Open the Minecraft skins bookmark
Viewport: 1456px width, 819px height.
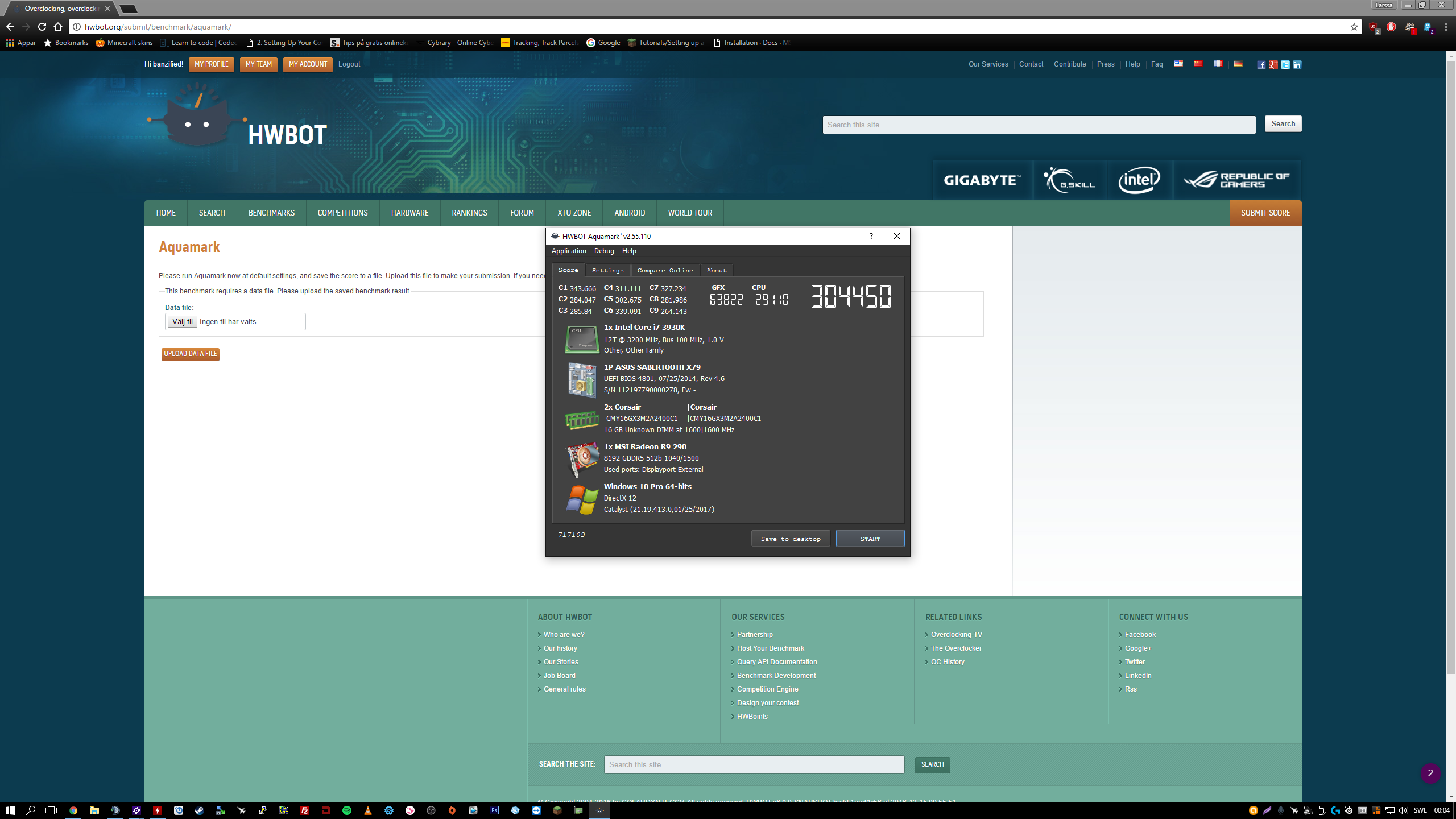tap(125, 43)
